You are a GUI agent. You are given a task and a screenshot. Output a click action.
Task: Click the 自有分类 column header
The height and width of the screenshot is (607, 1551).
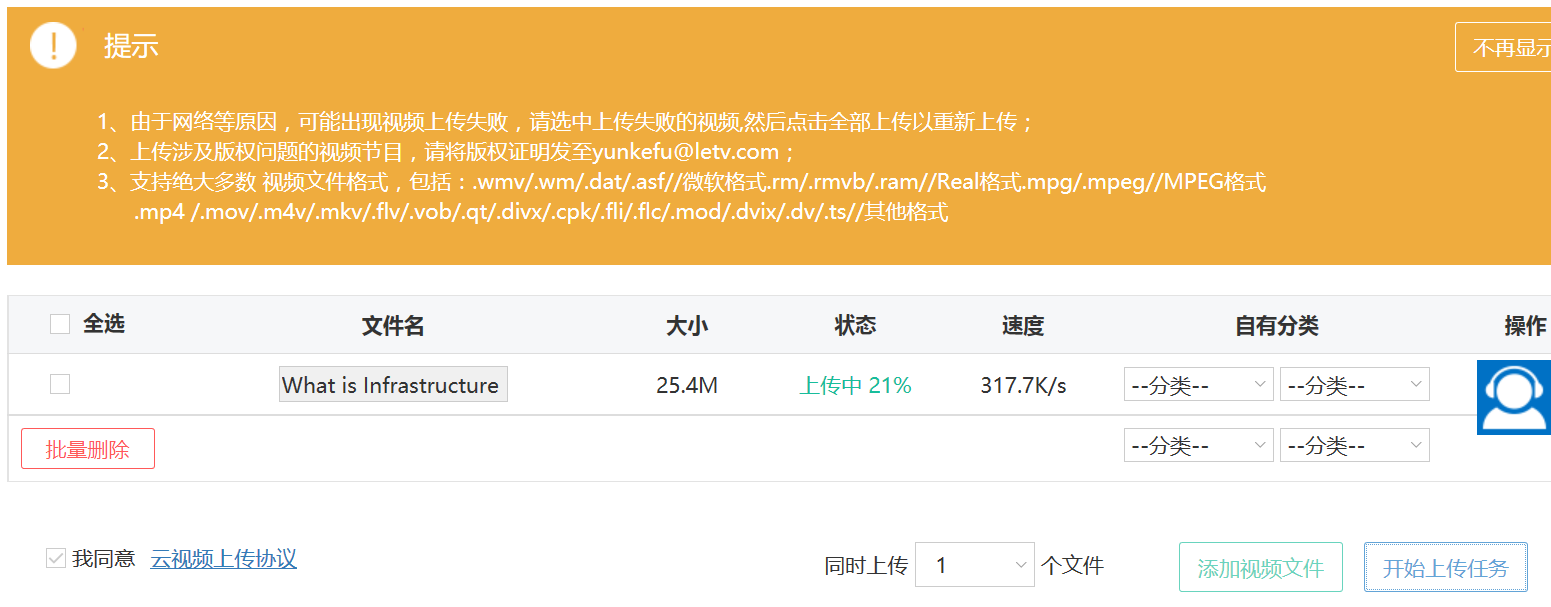[x=1277, y=325]
